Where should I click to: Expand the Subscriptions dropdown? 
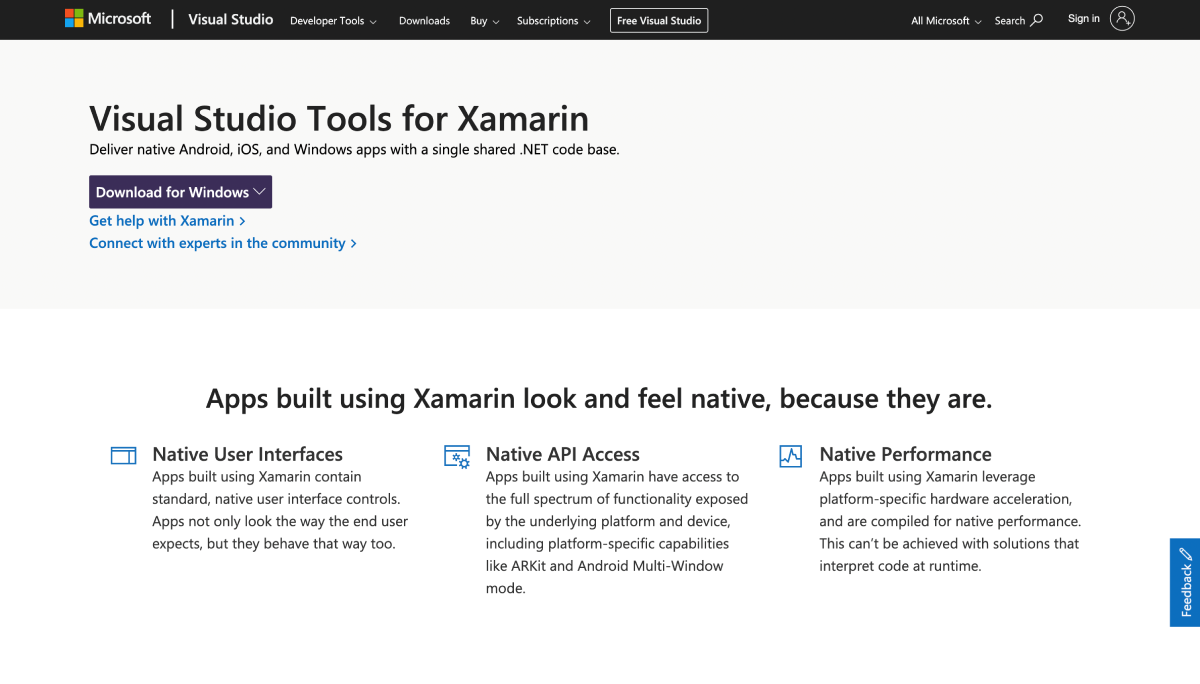[x=553, y=20]
